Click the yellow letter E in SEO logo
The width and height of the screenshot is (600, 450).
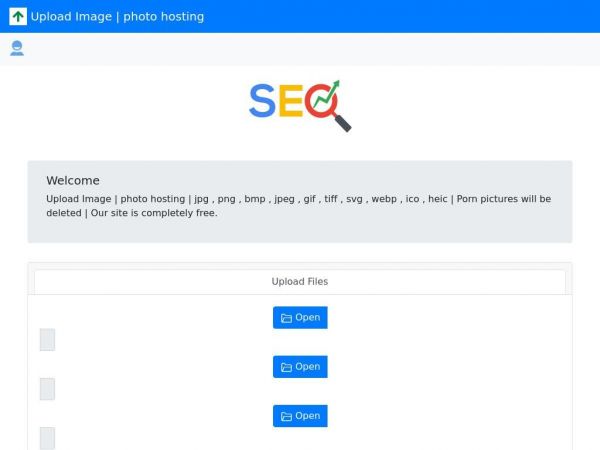click(x=290, y=101)
